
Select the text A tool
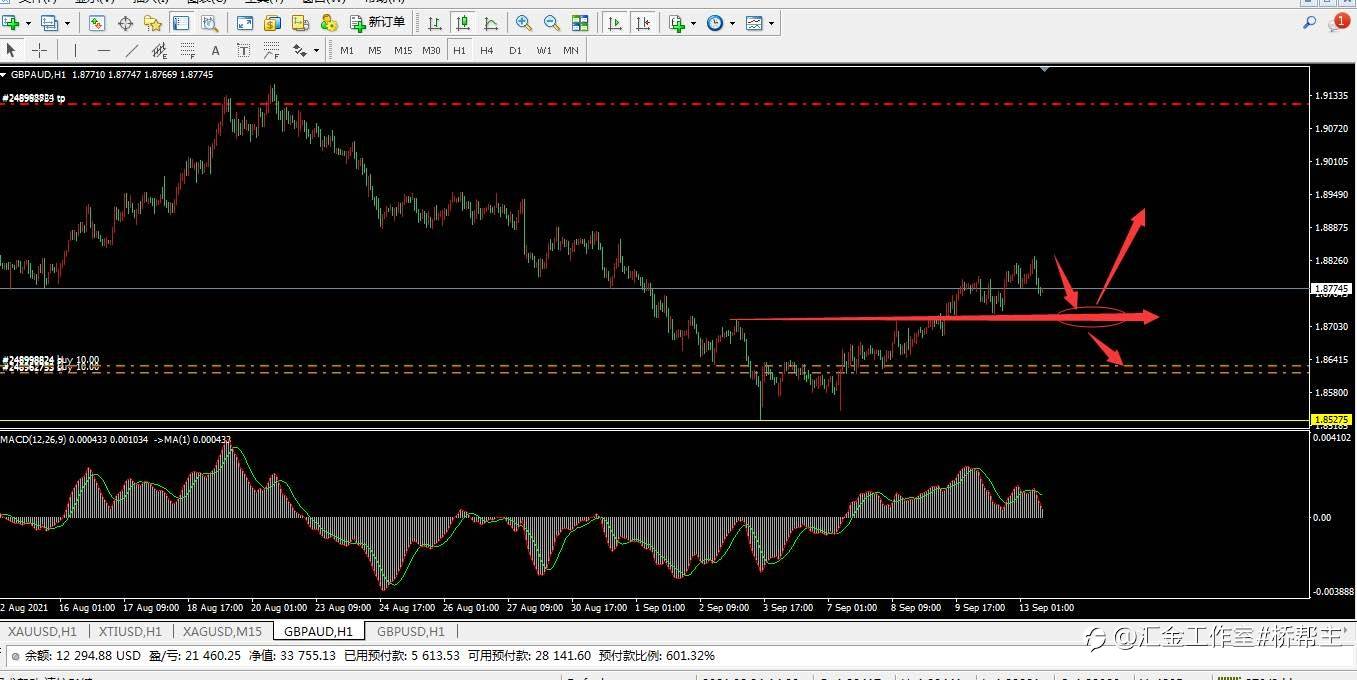215,50
